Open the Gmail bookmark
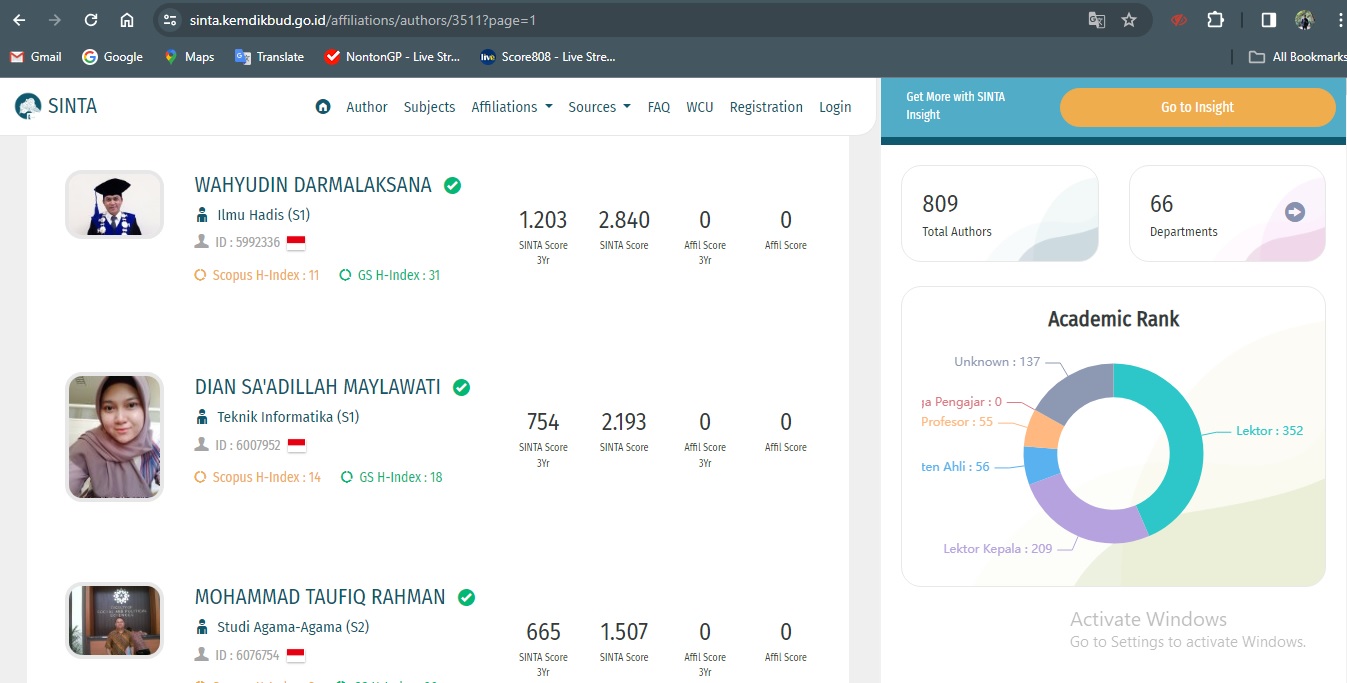 tap(36, 57)
